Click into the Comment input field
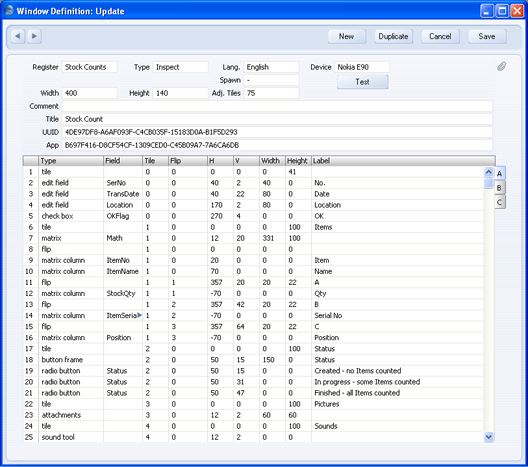The height and width of the screenshot is (467, 528). (x=277, y=106)
